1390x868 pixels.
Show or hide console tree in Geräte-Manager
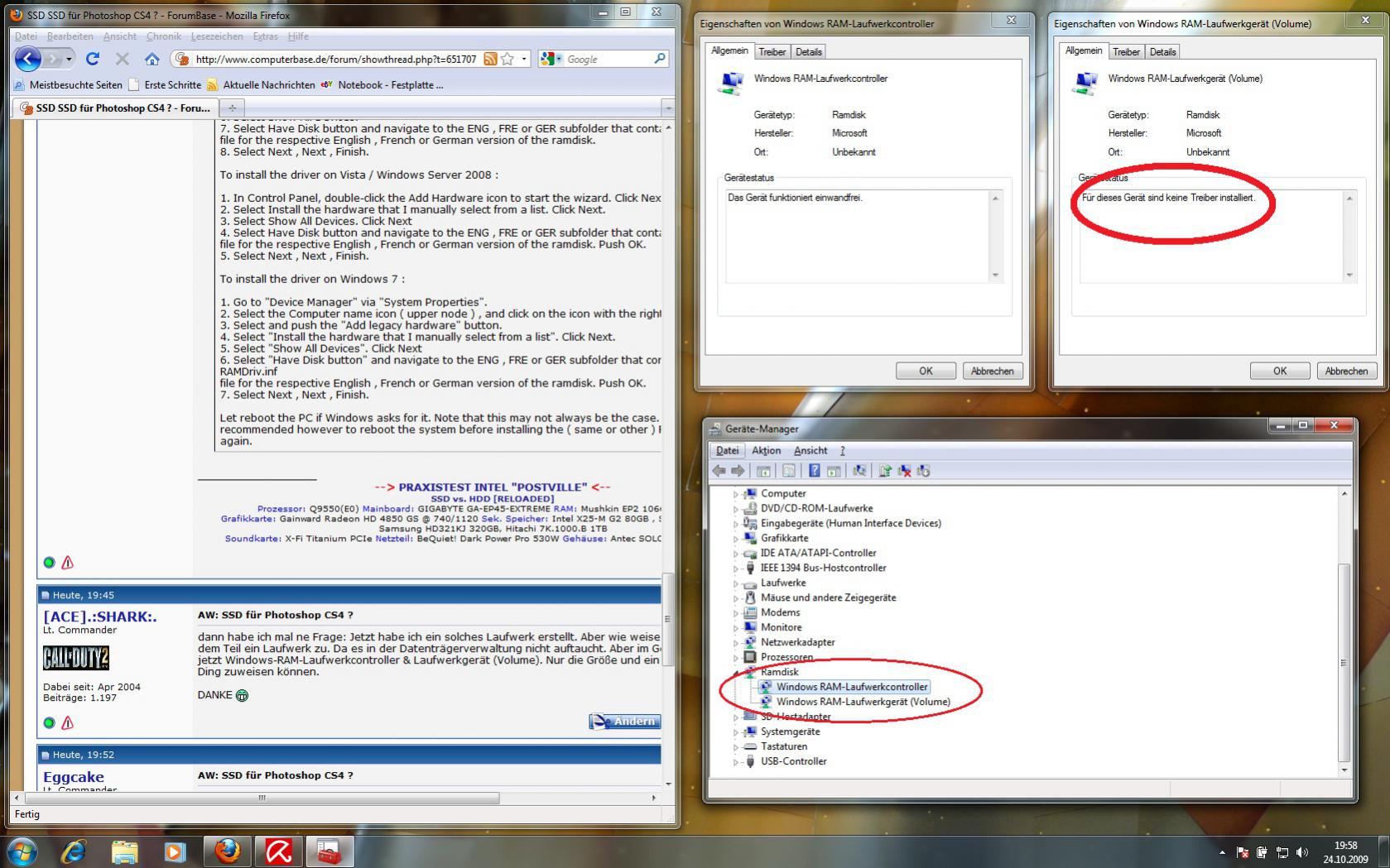(763, 471)
